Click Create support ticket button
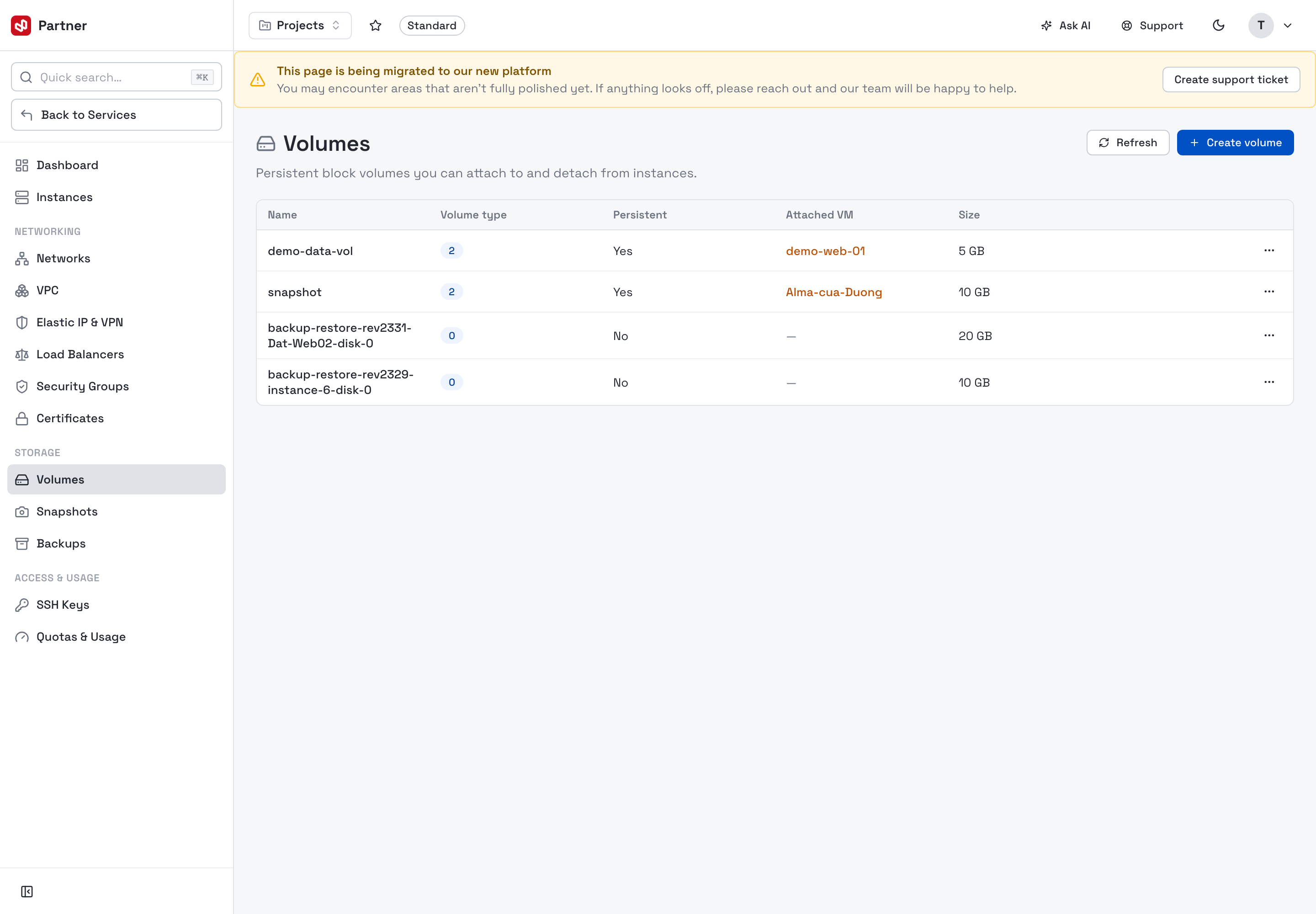 [x=1231, y=80]
